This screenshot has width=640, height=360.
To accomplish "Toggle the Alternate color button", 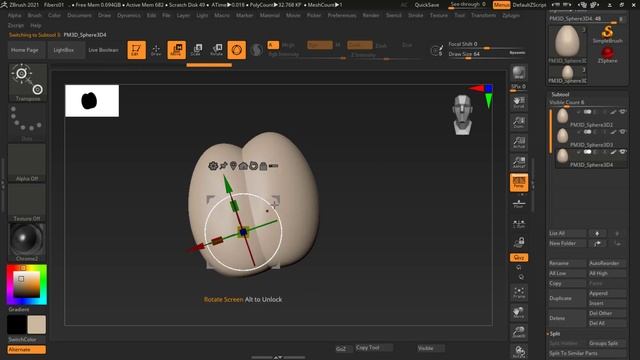I will 27,350.
